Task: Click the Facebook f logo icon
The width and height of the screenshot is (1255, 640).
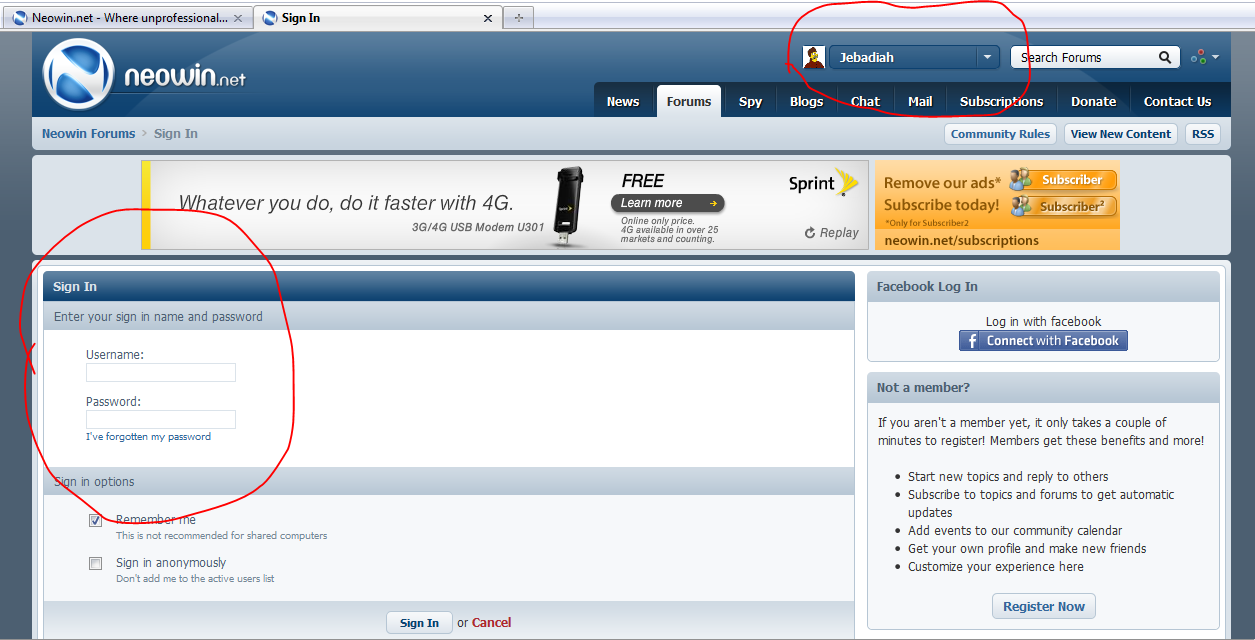Action: (x=970, y=341)
